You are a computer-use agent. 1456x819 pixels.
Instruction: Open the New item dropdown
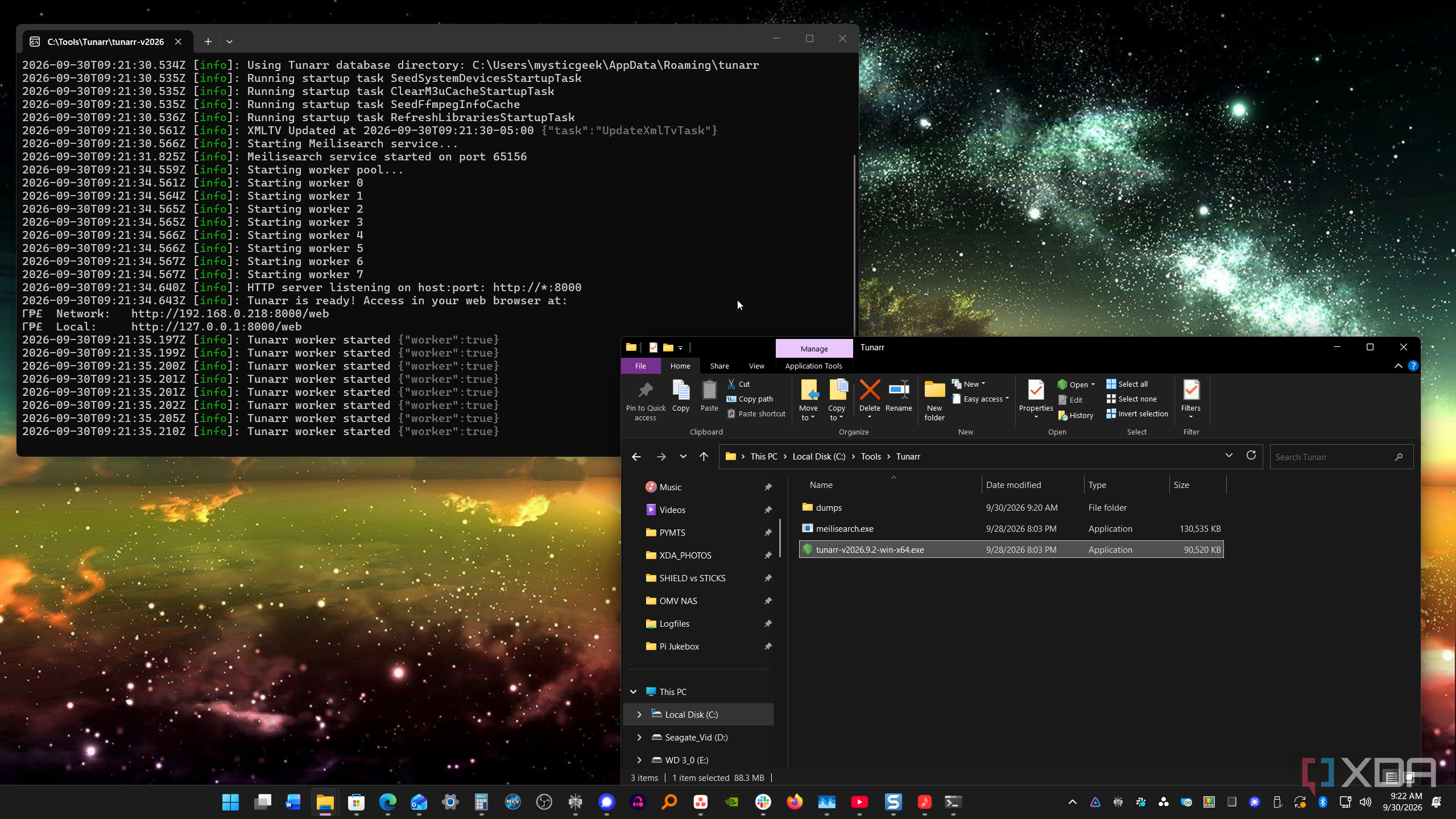[x=969, y=384]
